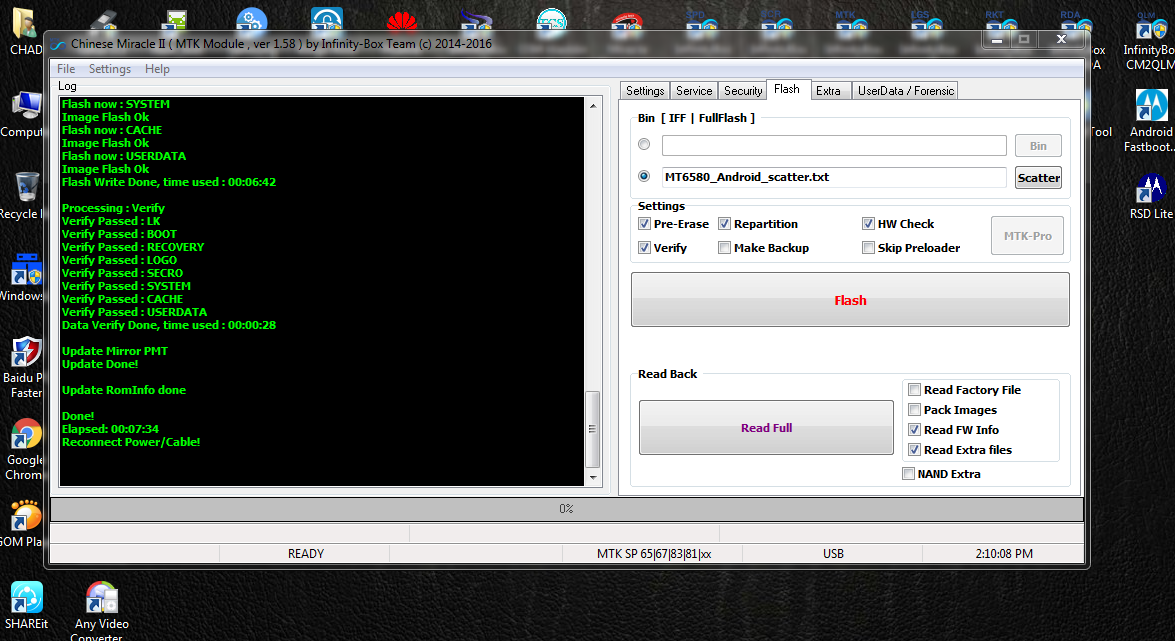Enable the NAND Extra checkbox
This screenshot has height=641, width=1175.
point(908,474)
